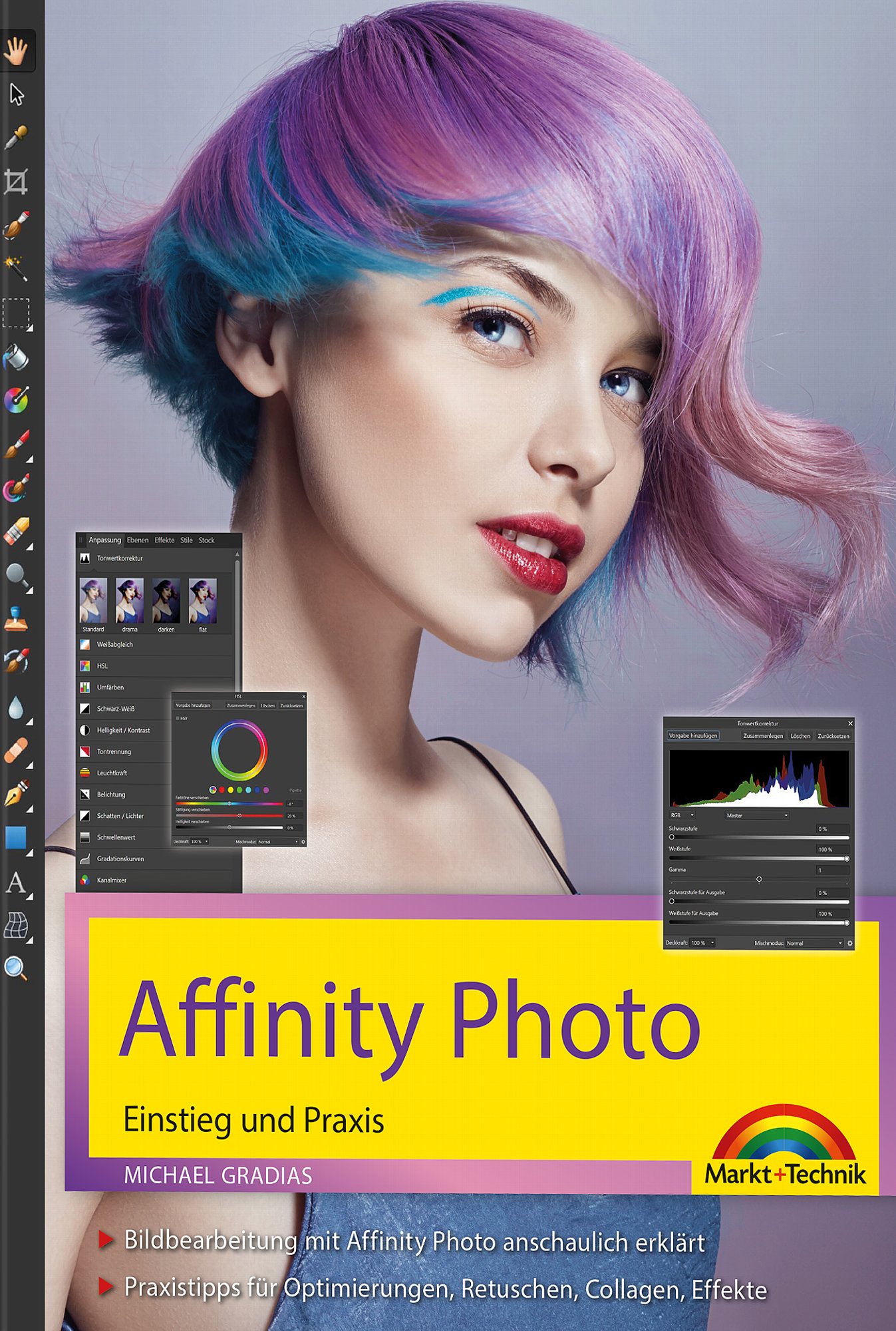Switch to the Stock tab
The height and width of the screenshot is (1331, 896).
[206, 540]
